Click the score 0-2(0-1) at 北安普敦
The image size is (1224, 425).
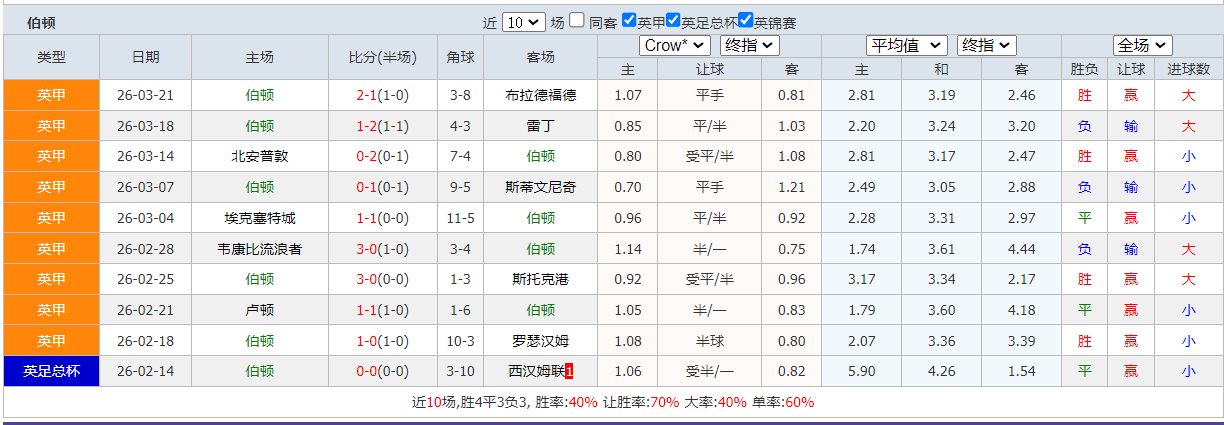tap(384, 156)
